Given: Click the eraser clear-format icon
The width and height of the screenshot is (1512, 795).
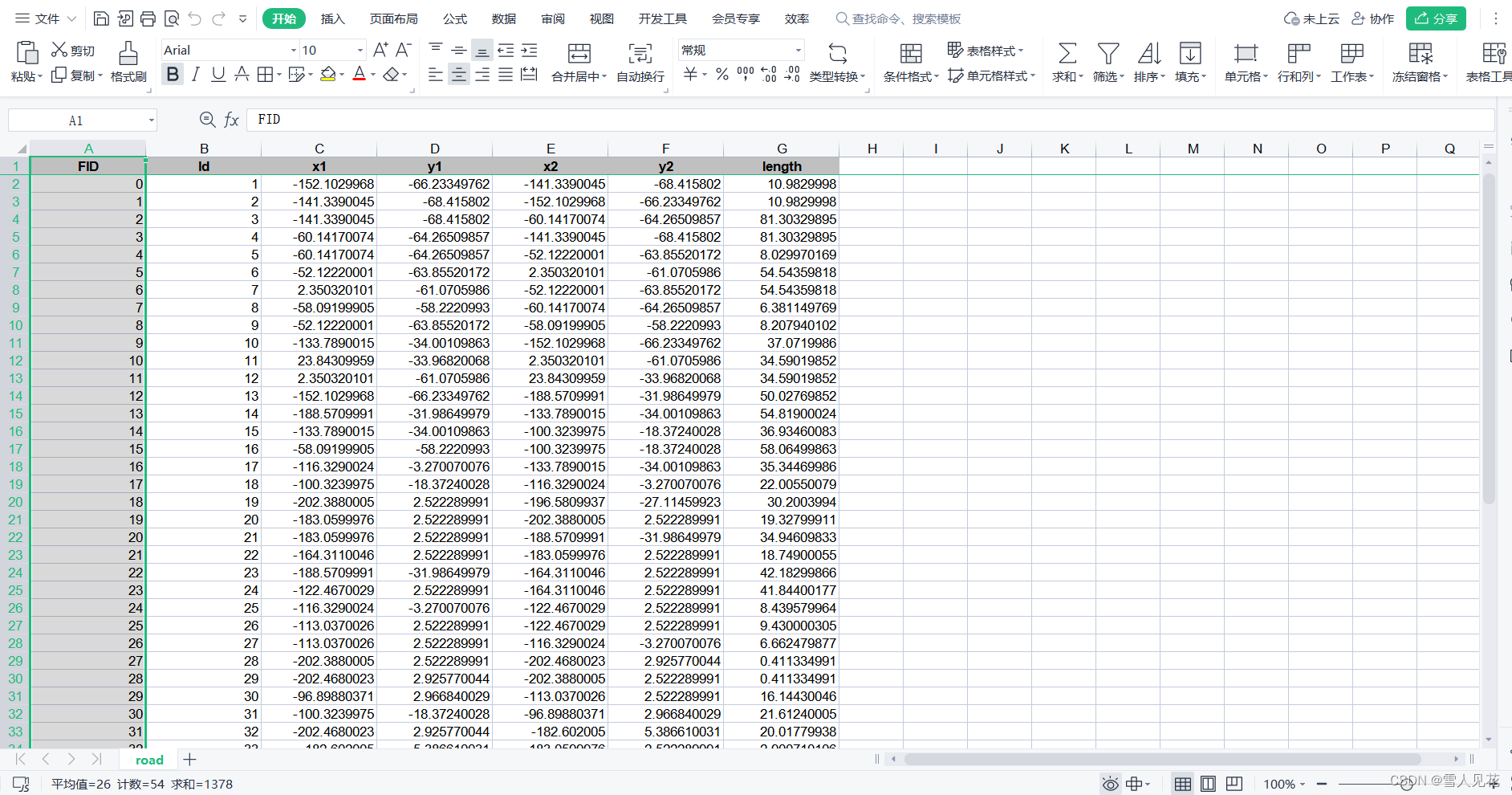Looking at the screenshot, I should (x=391, y=75).
